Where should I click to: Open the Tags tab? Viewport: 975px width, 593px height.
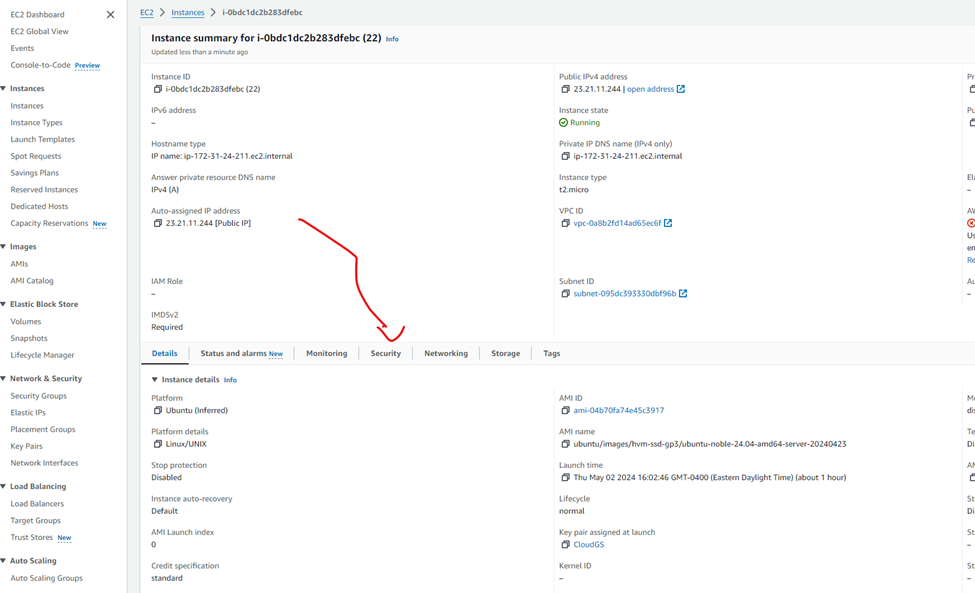click(552, 353)
